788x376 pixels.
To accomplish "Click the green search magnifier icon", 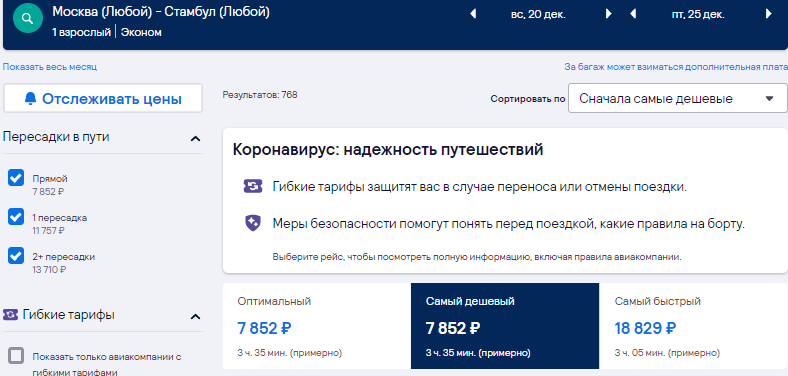I will [28, 19].
